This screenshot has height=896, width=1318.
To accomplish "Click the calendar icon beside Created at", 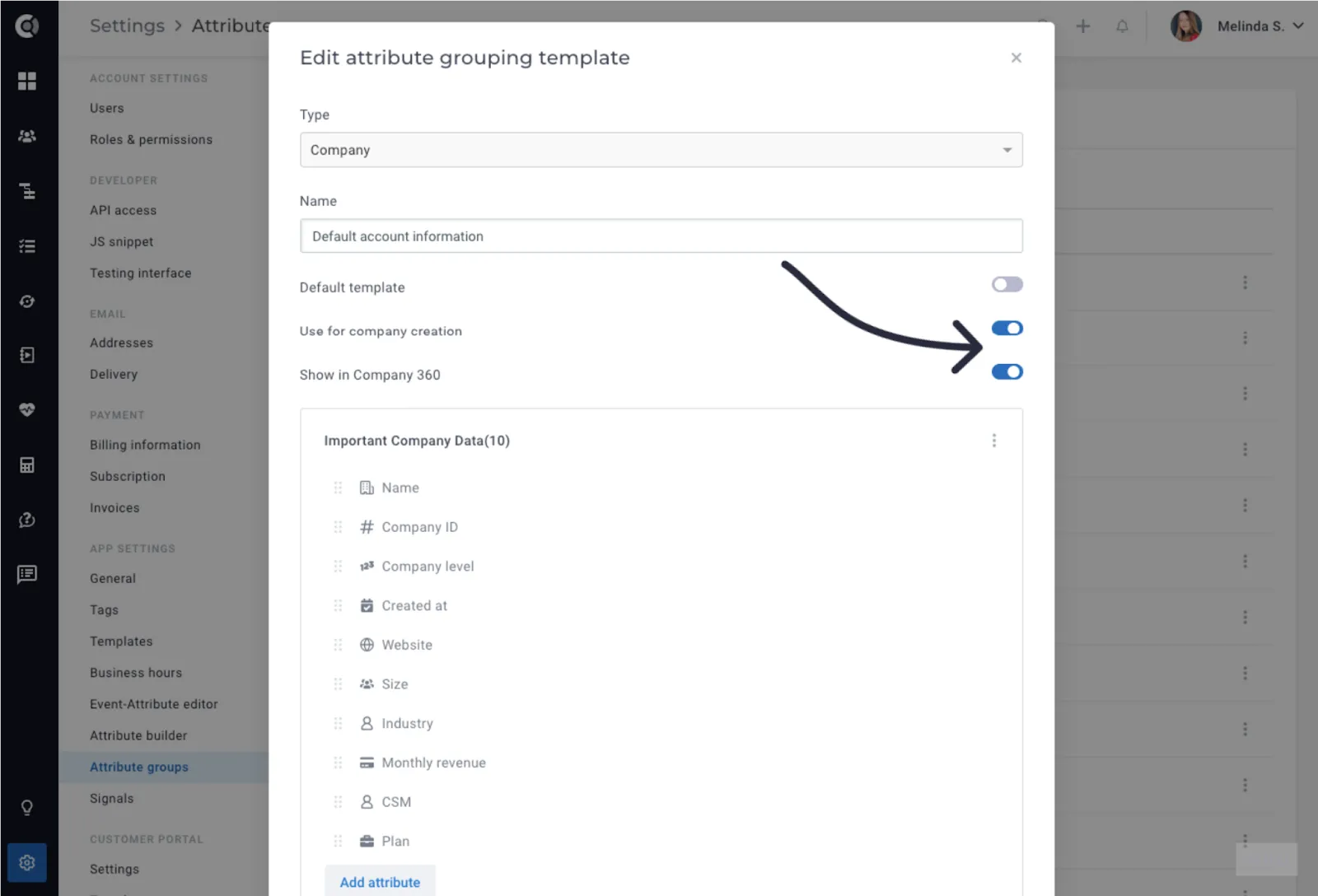I will (367, 605).
